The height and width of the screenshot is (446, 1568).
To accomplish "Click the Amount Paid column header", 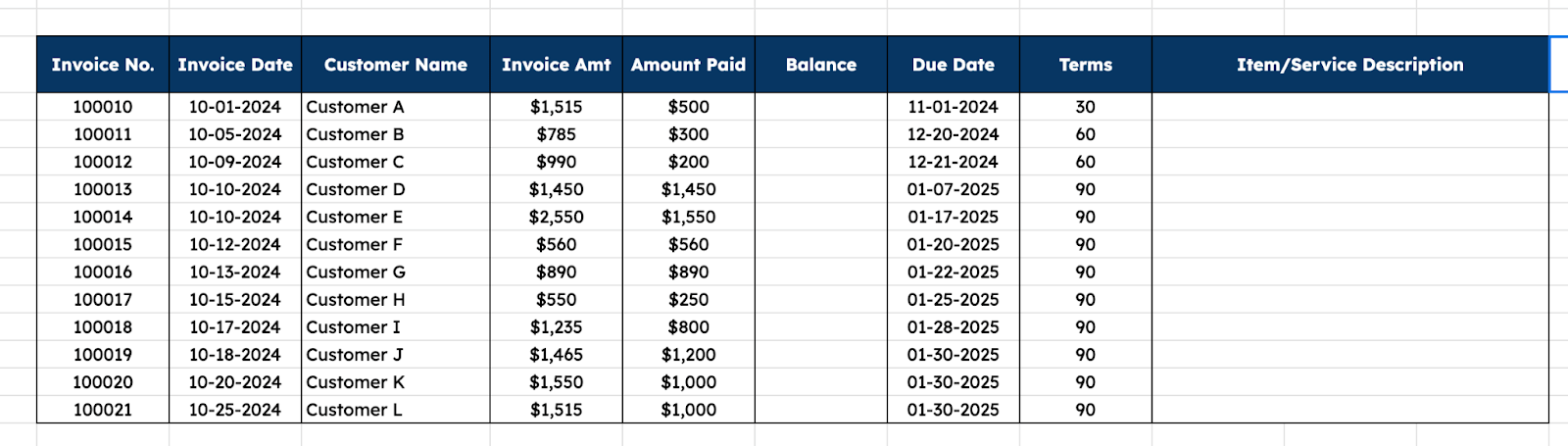I will click(x=688, y=65).
